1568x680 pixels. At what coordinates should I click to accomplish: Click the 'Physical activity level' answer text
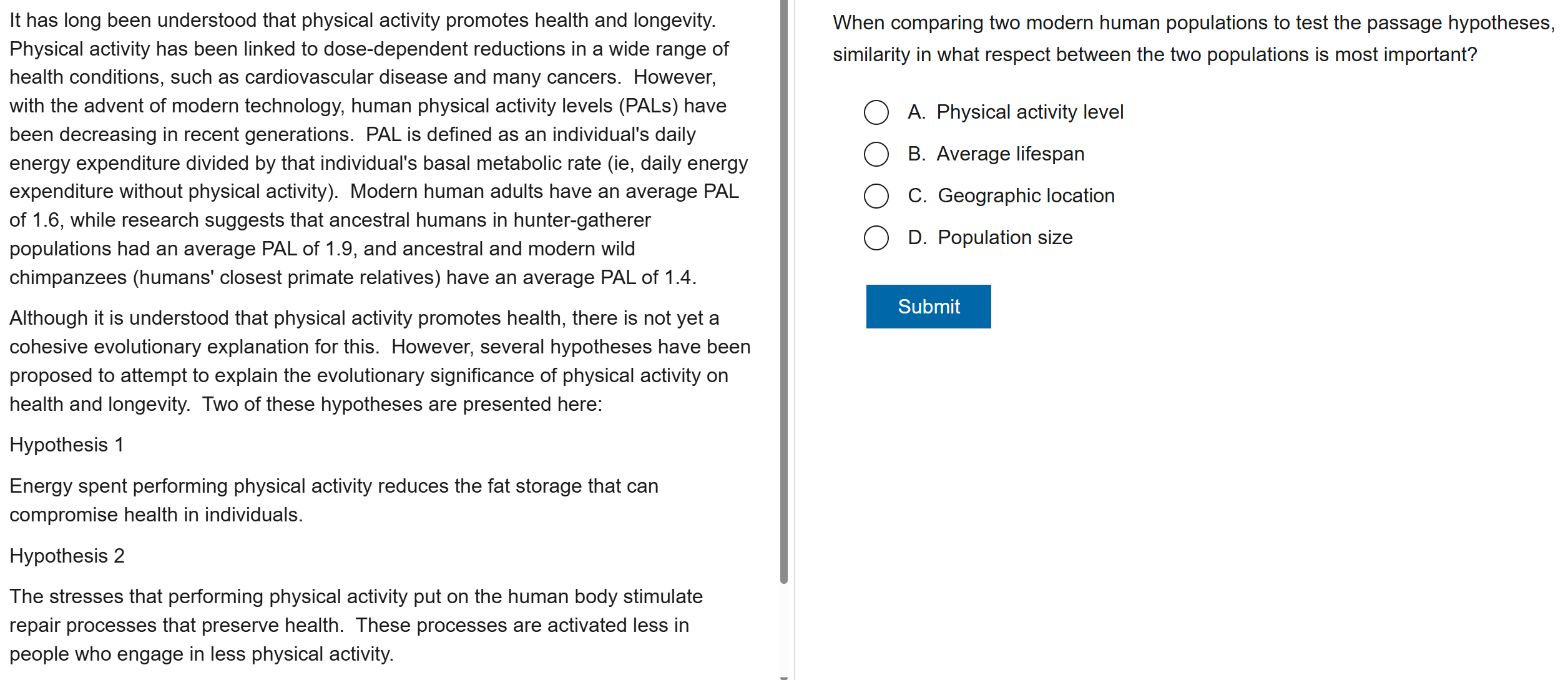point(1029,112)
